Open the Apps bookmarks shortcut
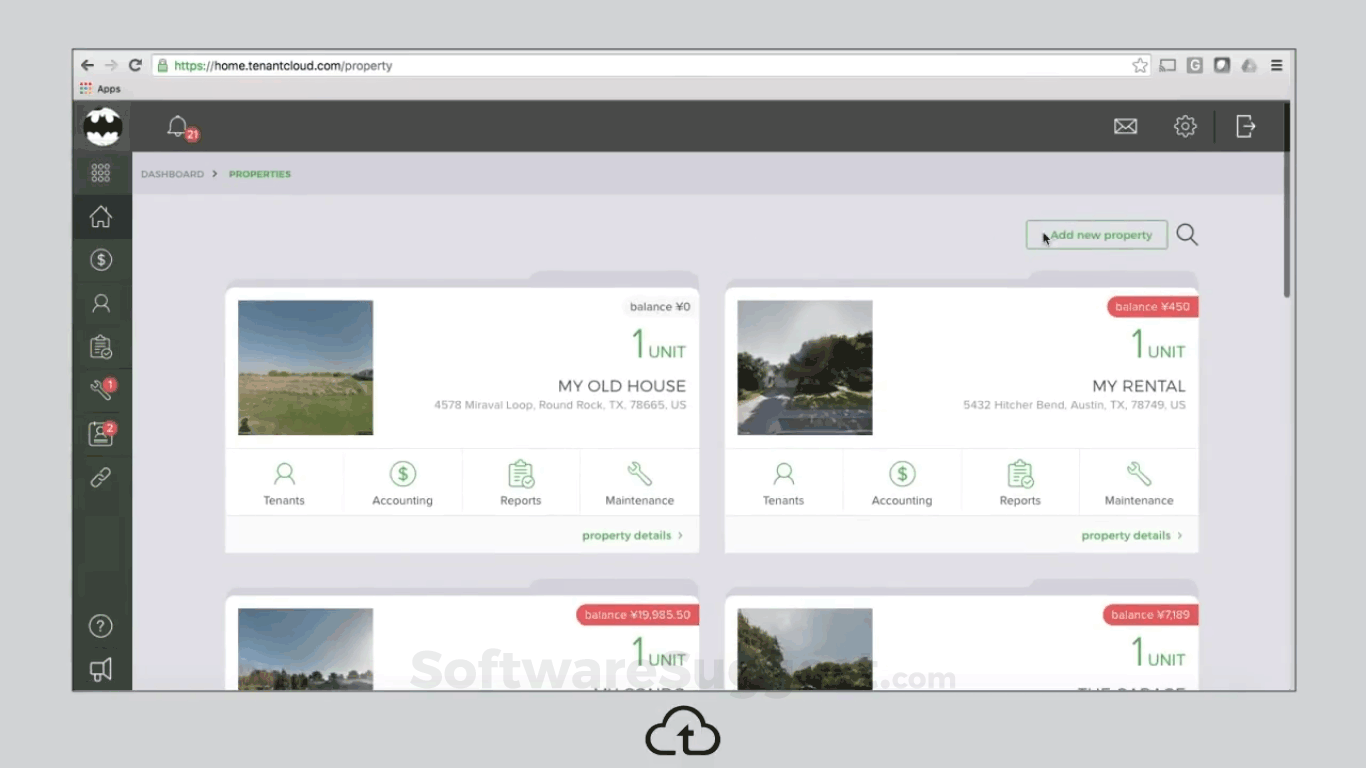This screenshot has height=768, width=1366. click(x=100, y=89)
